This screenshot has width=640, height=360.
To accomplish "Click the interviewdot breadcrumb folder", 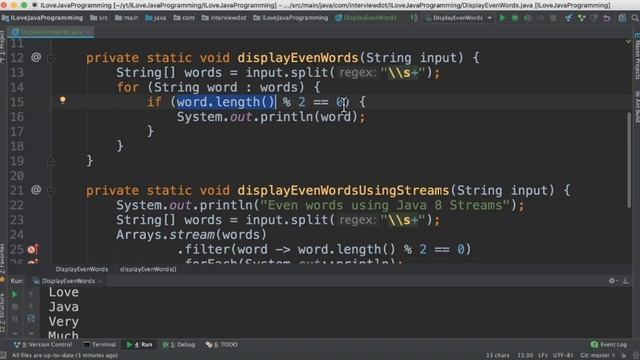I will pos(224,18).
